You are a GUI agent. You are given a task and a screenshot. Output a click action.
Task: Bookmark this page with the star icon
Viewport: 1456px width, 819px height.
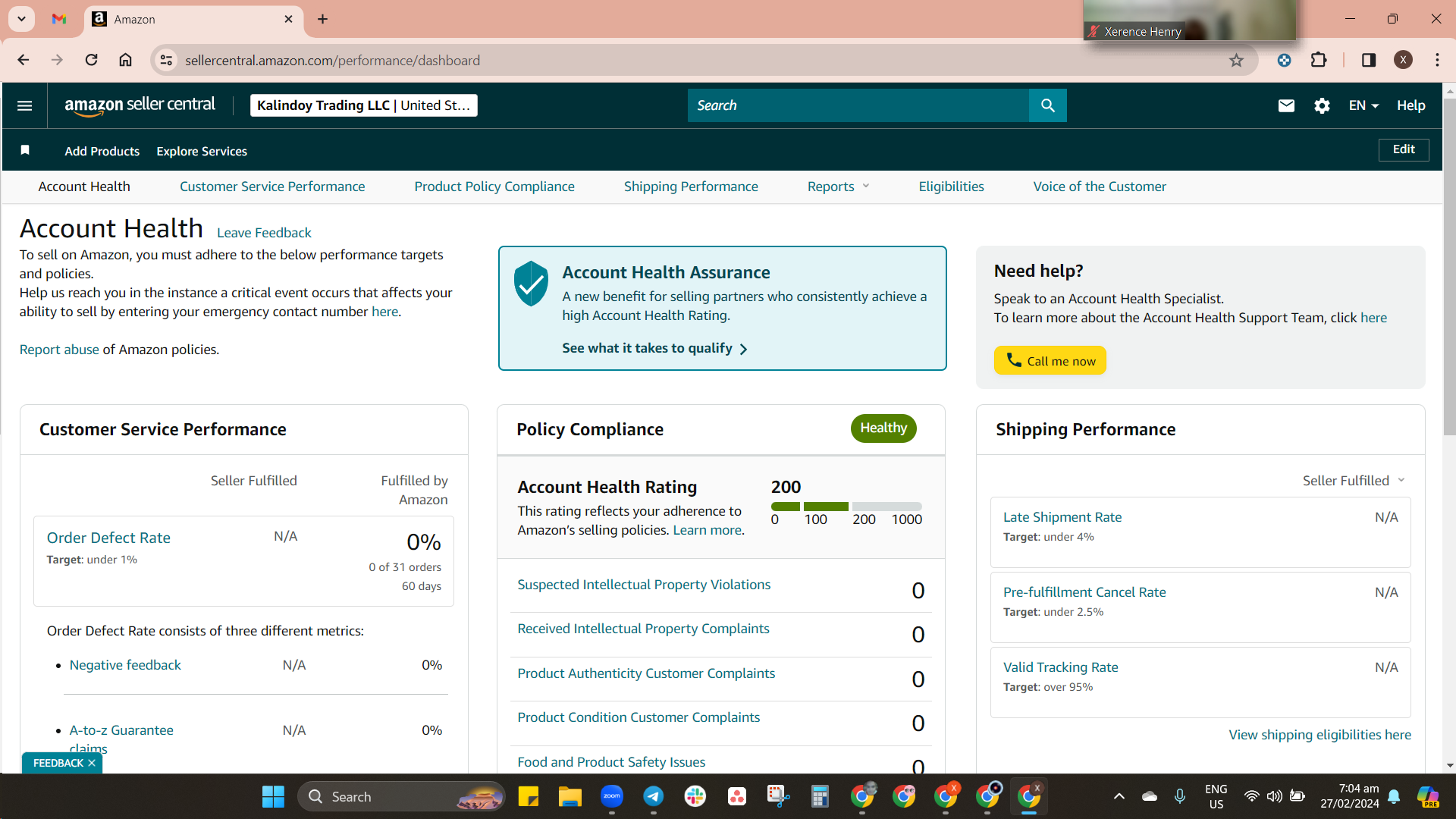point(1236,60)
